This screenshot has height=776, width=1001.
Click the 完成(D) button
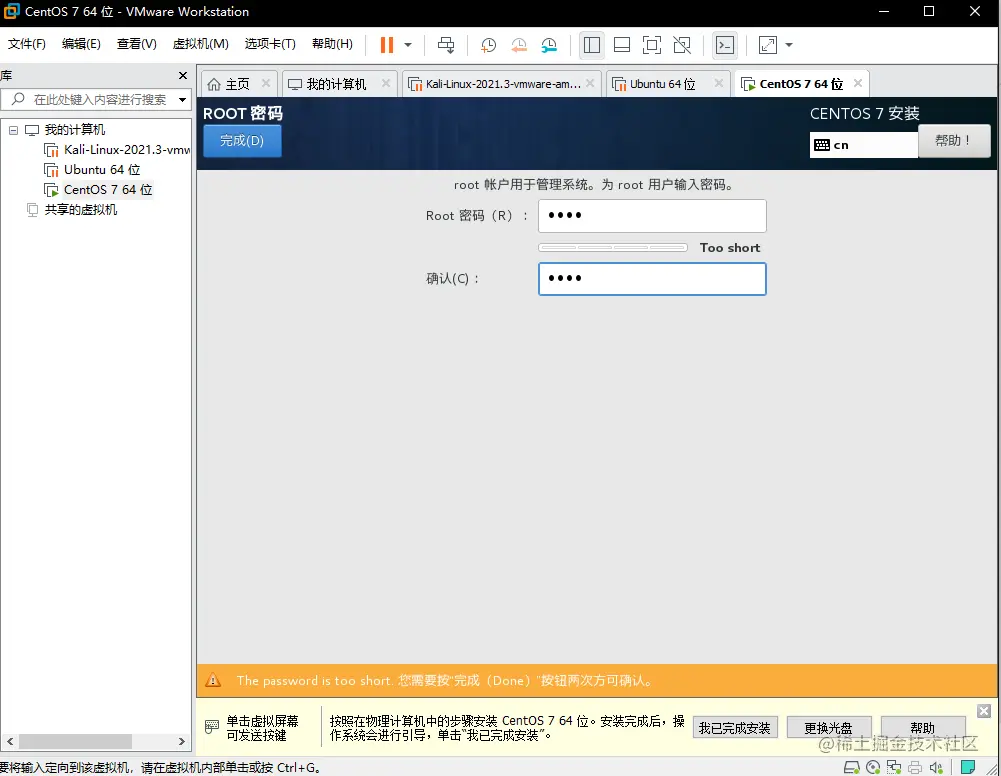(x=242, y=141)
